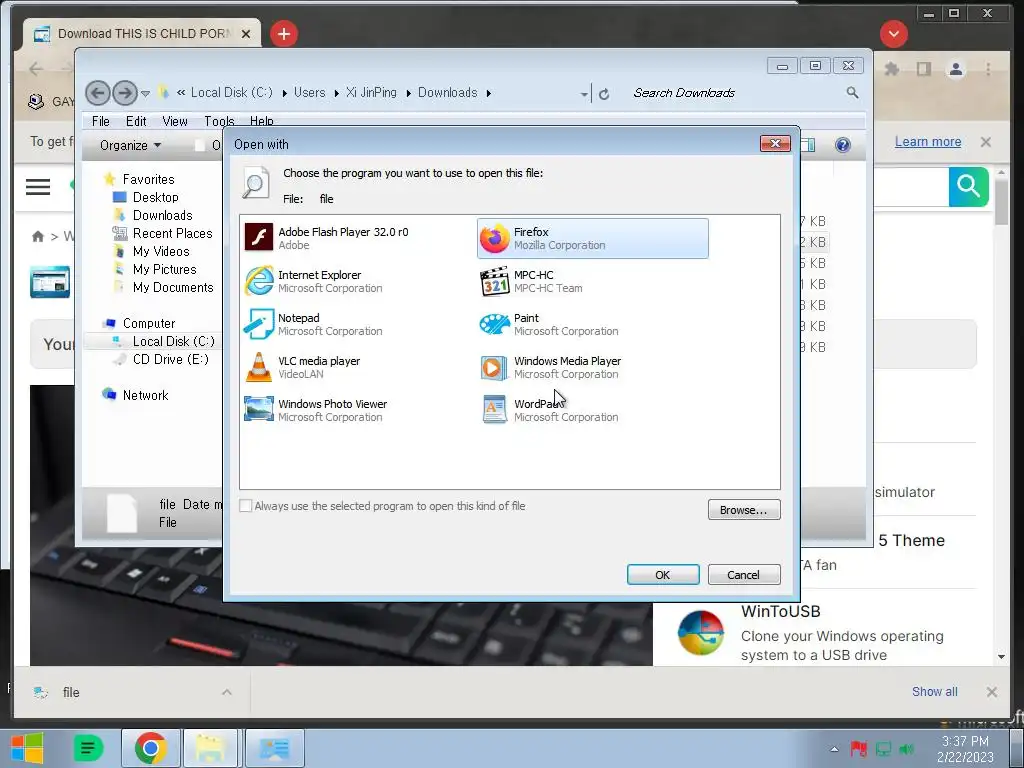Open browser extensions puzzle icon
The height and width of the screenshot is (768, 1024).
[x=891, y=69]
